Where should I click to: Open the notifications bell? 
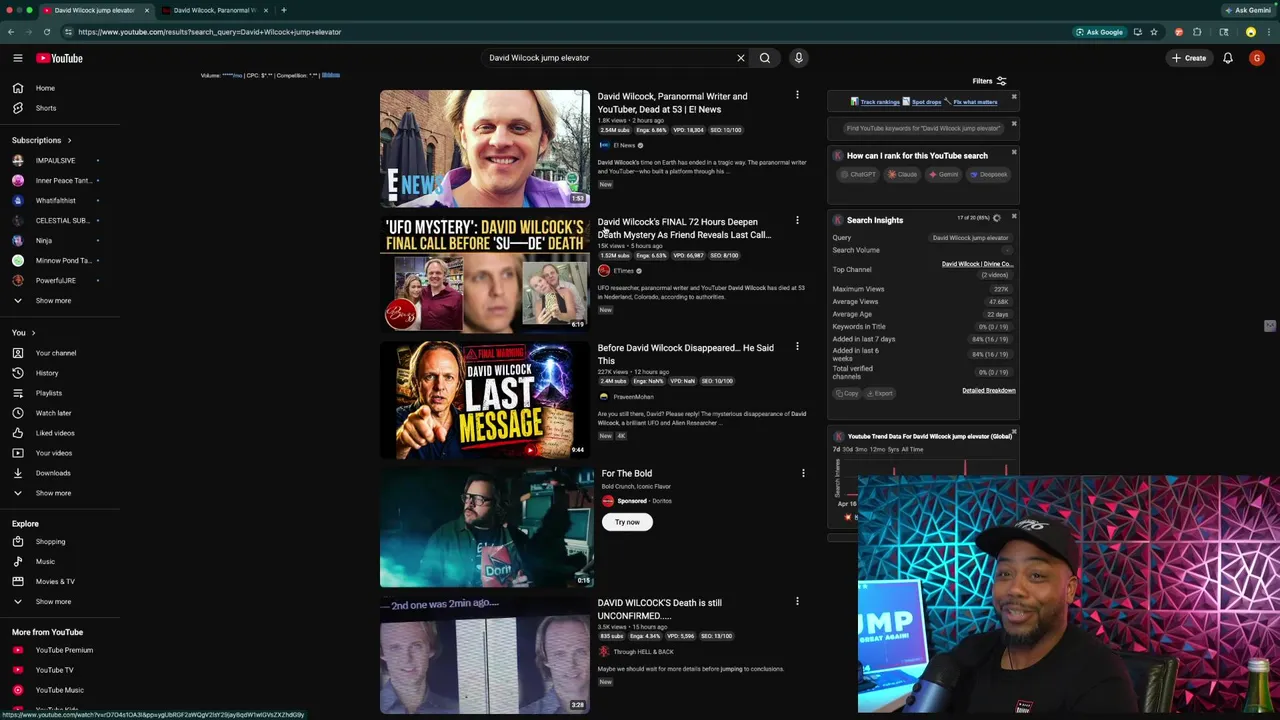tap(1228, 58)
